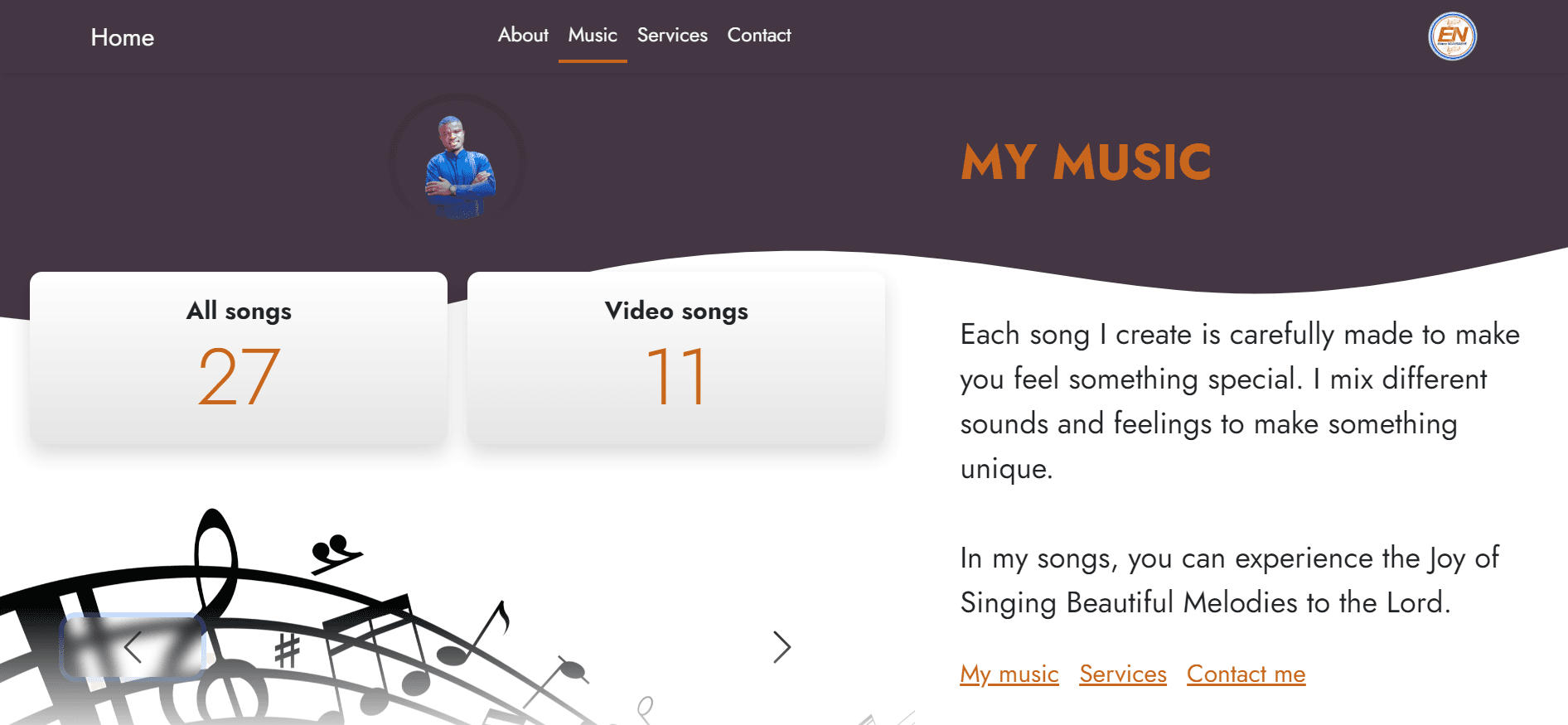This screenshot has width=1568, height=725.
Task: Click the number 27 song count
Action: pyautogui.click(x=239, y=377)
